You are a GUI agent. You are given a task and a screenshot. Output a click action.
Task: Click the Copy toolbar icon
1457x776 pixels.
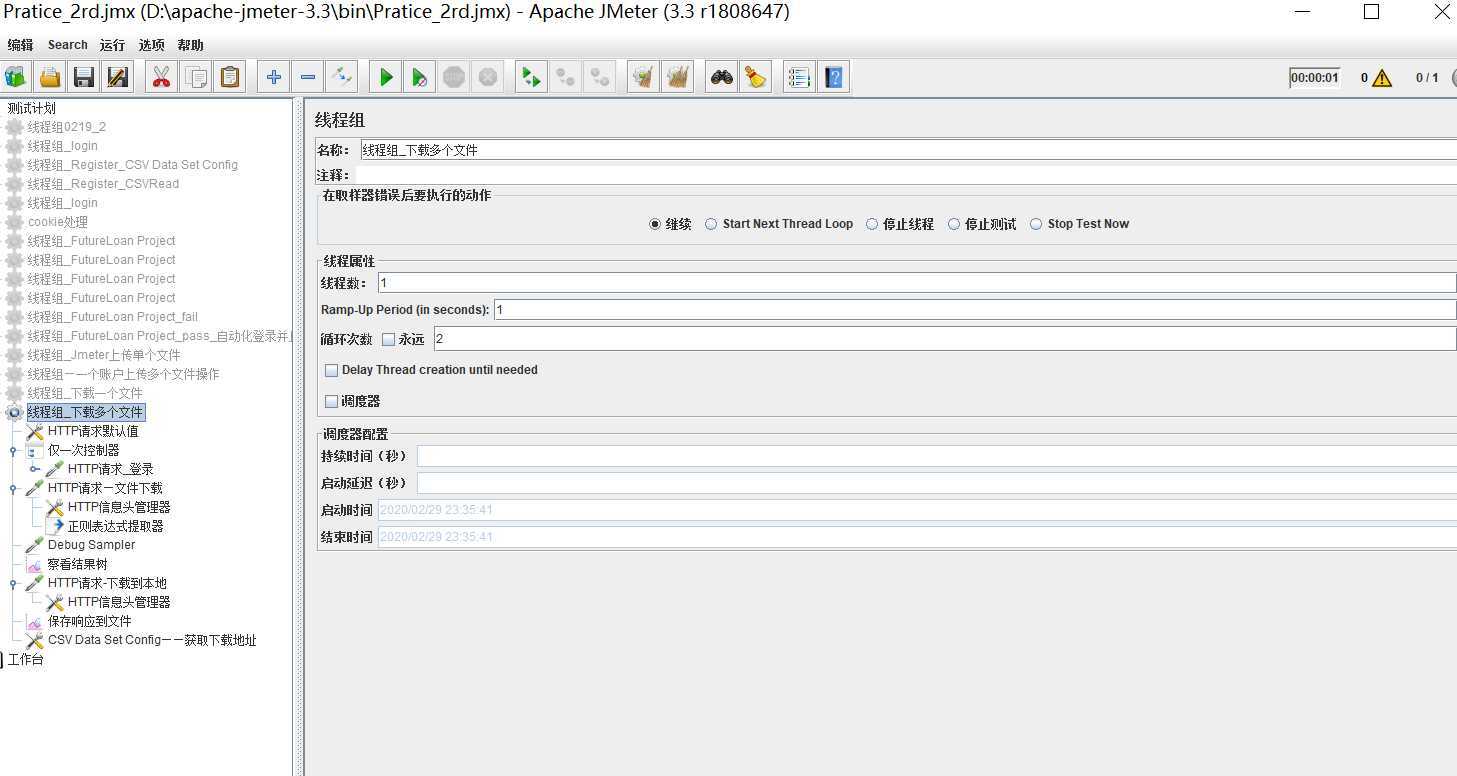pyautogui.click(x=195, y=77)
